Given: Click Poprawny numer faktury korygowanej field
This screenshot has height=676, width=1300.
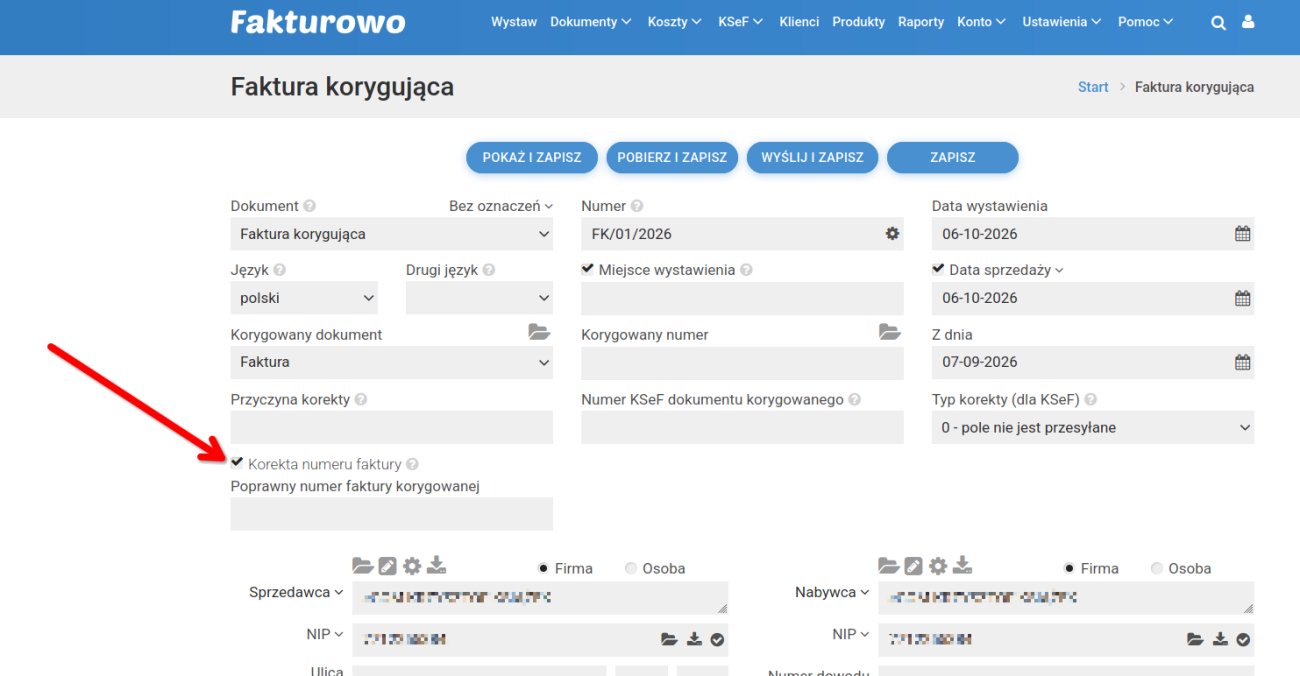Looking at the screenshot, I should tap(392, 514).
